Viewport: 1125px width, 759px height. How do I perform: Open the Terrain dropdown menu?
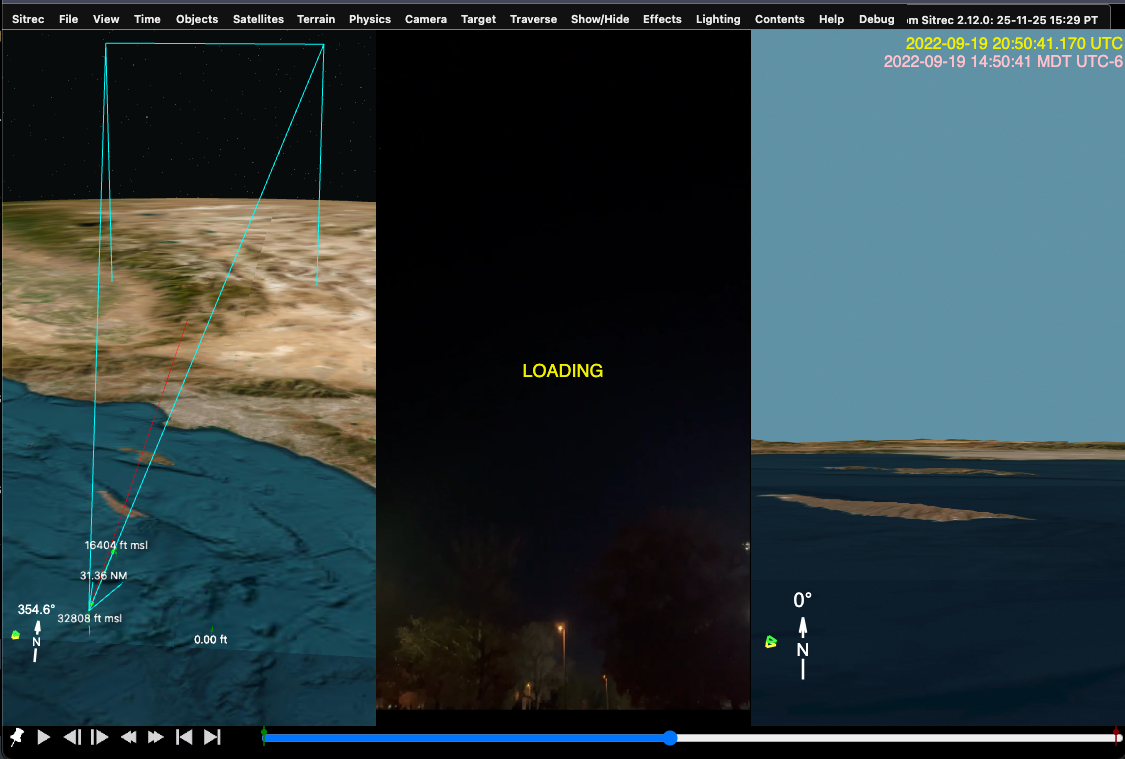coord(316,18)
